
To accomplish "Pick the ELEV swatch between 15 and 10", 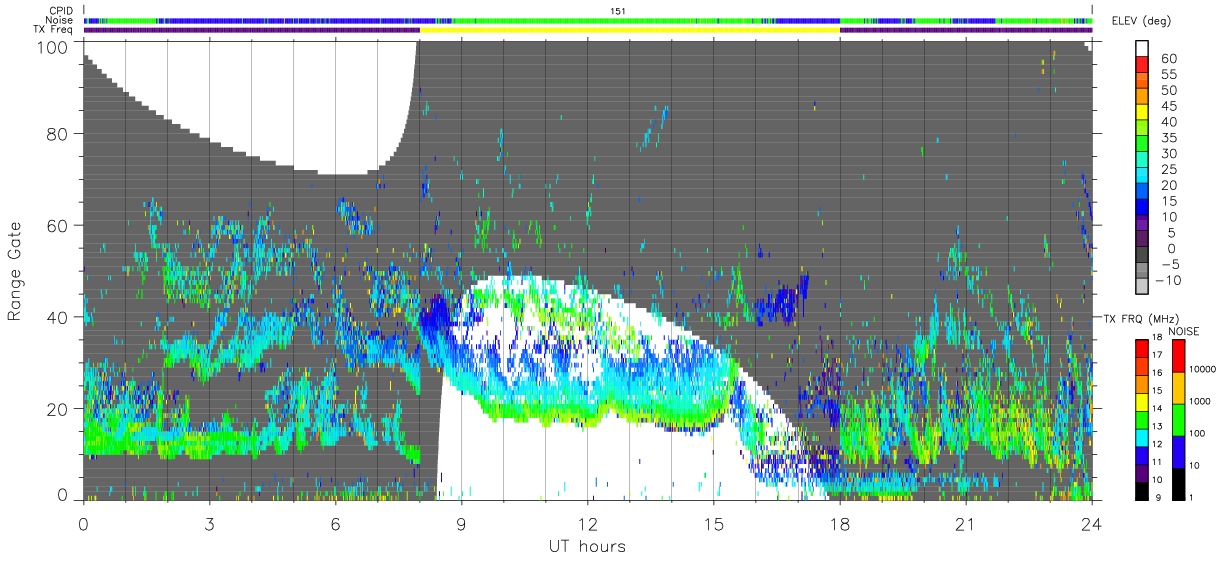I will [1142, 209].
